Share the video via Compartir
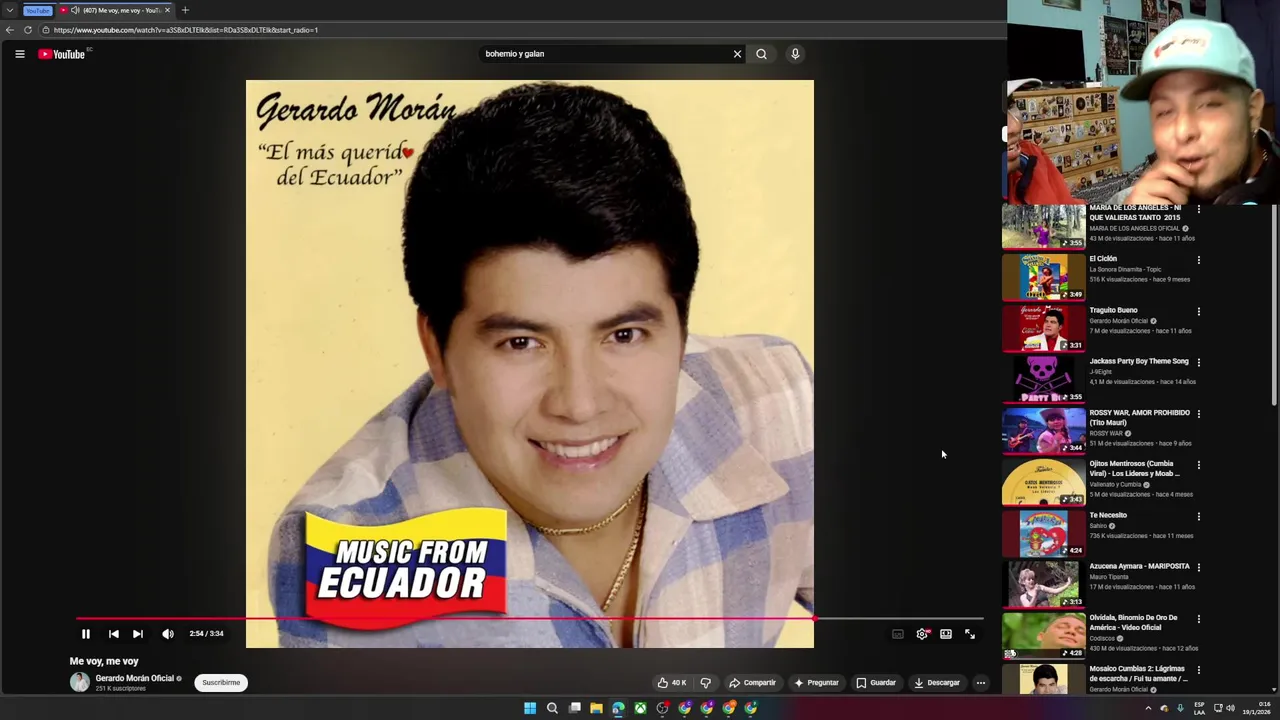 click(752, 683)
